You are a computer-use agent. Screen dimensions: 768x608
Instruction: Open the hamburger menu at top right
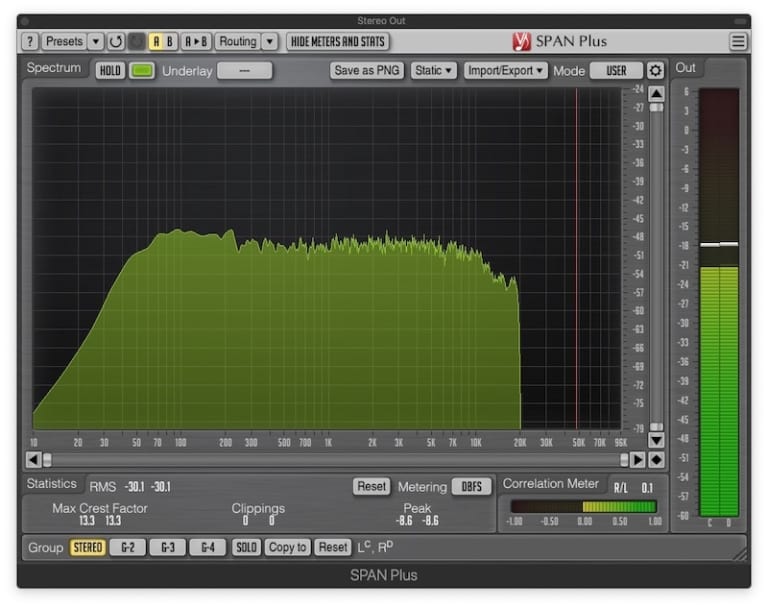[738, 42]
